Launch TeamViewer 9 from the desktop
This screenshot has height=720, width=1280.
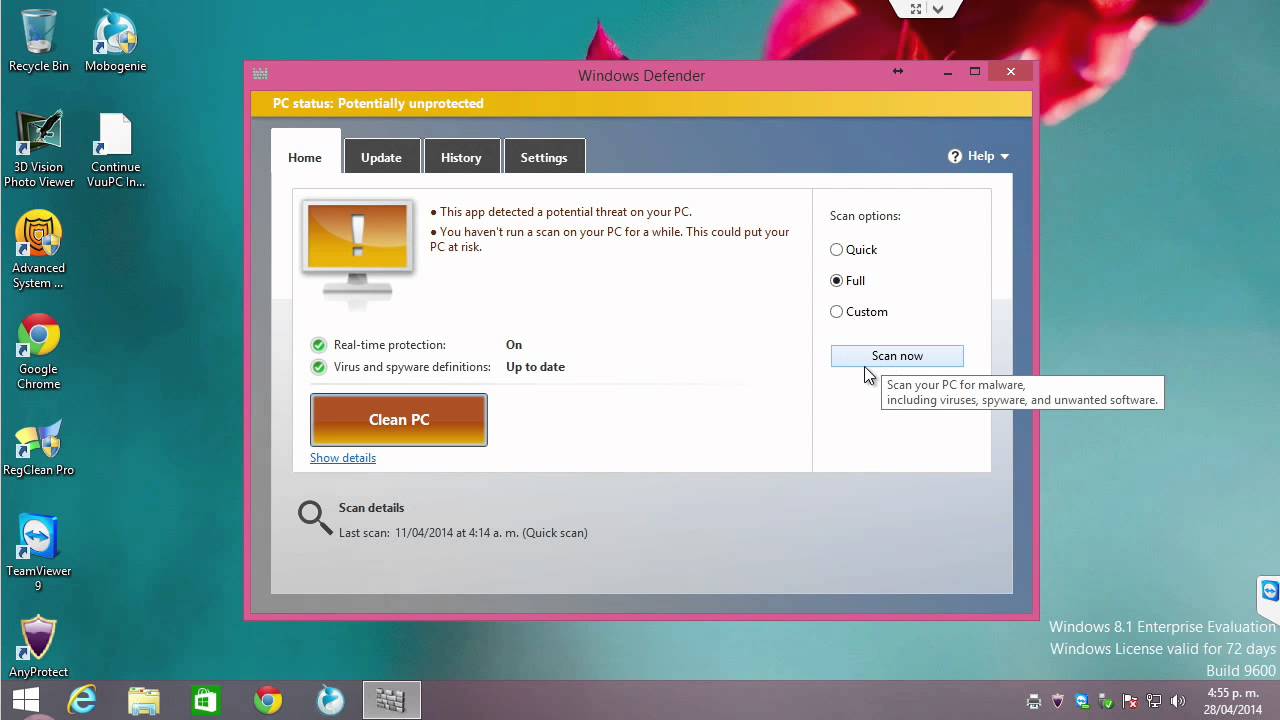click(x=39, y=553)
